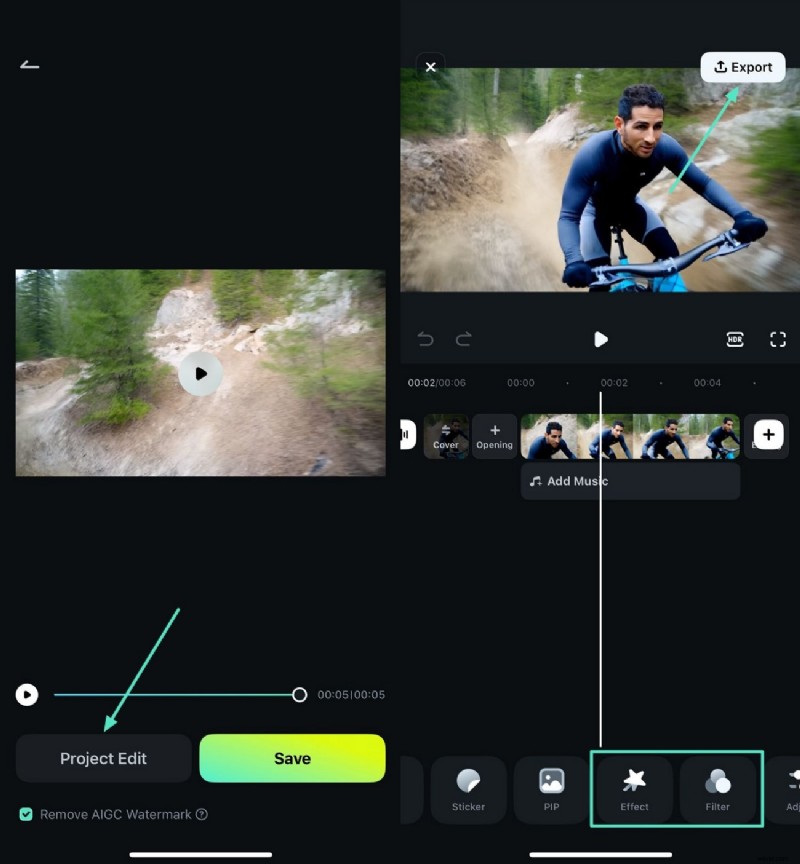Expand preview to fullscreen
Viewport: 800px width, 864px height.
778,340
